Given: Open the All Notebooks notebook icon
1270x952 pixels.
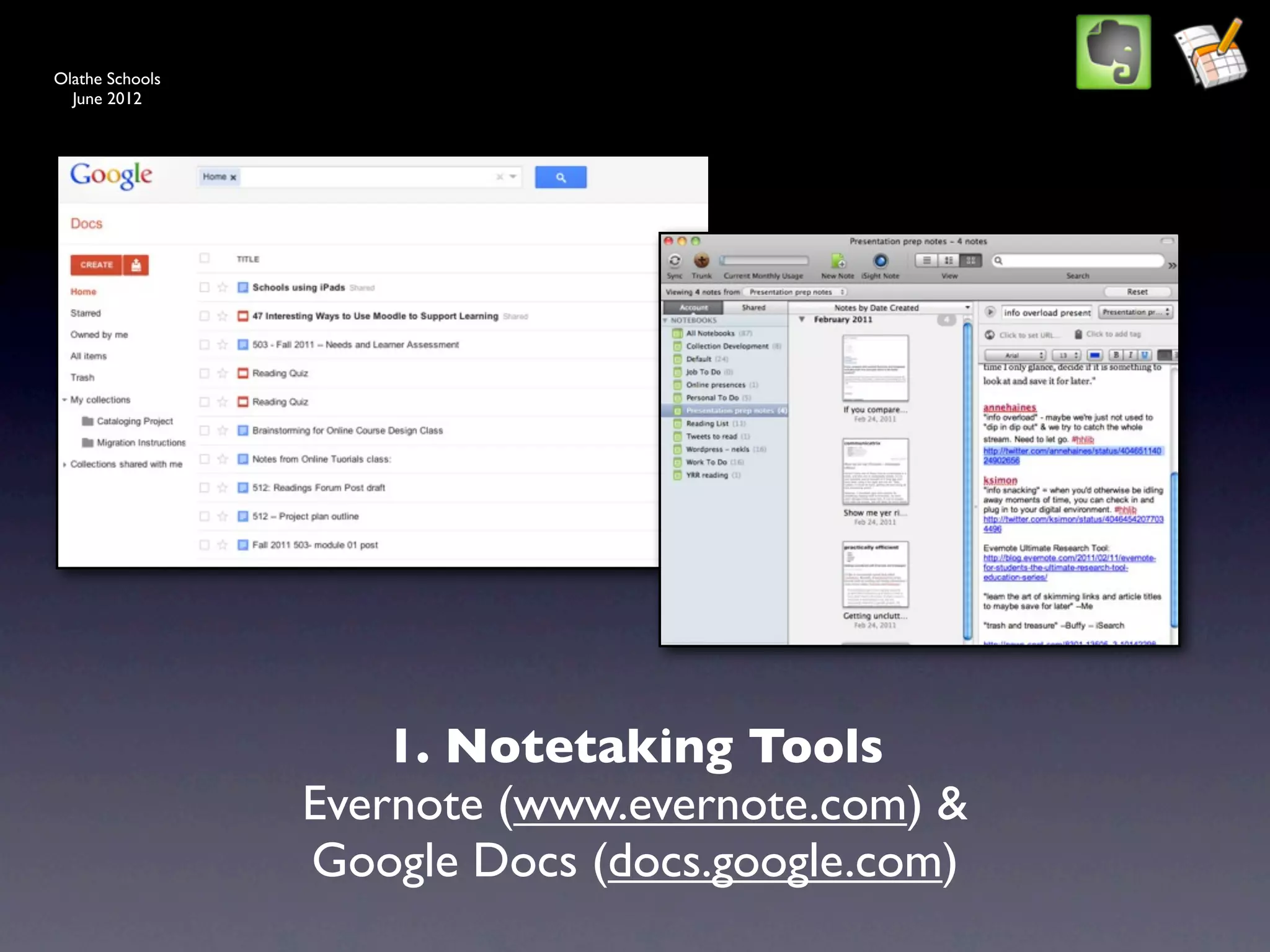Looking at the screenshot, I should point(677,333).
